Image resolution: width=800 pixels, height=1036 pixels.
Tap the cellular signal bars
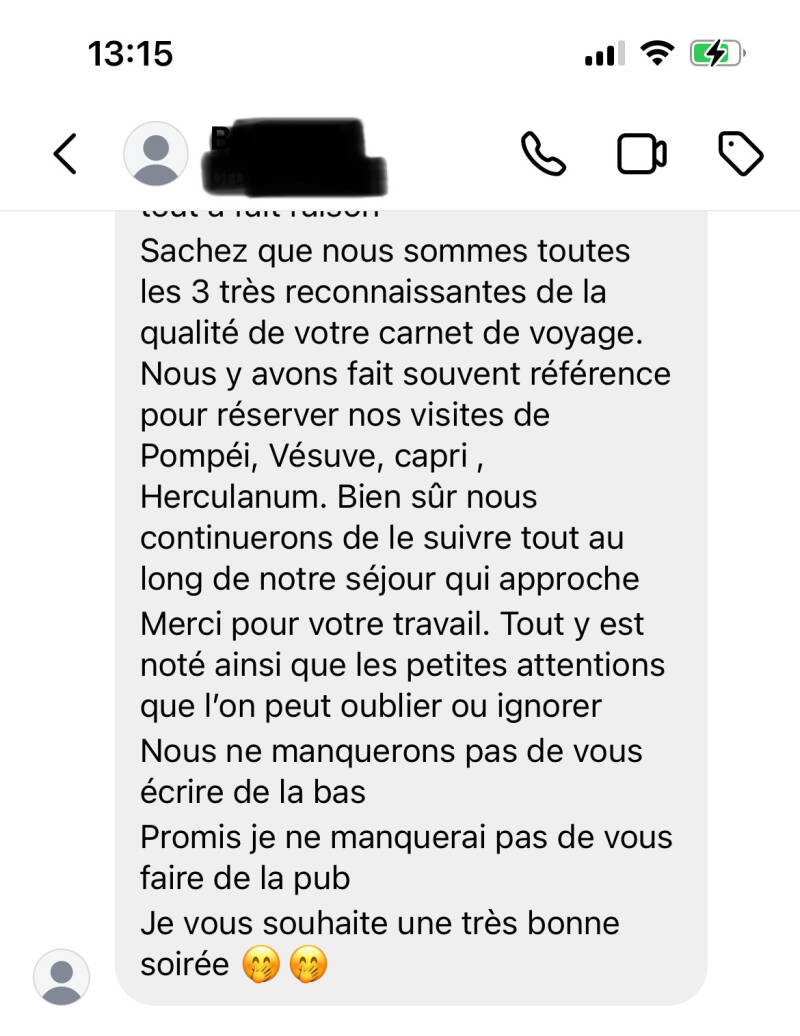[604, 54]
